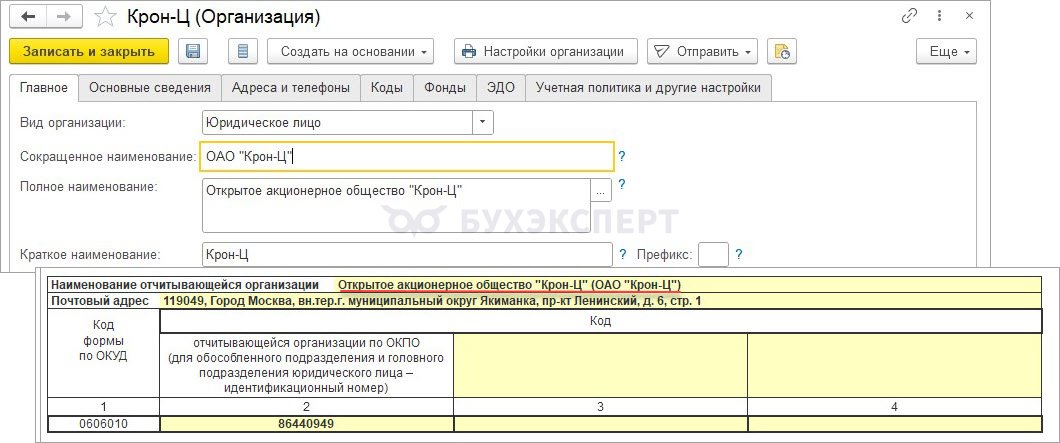Copy link with the chain icon
This screenshot has height=443, width=1060.
(909, 17)
